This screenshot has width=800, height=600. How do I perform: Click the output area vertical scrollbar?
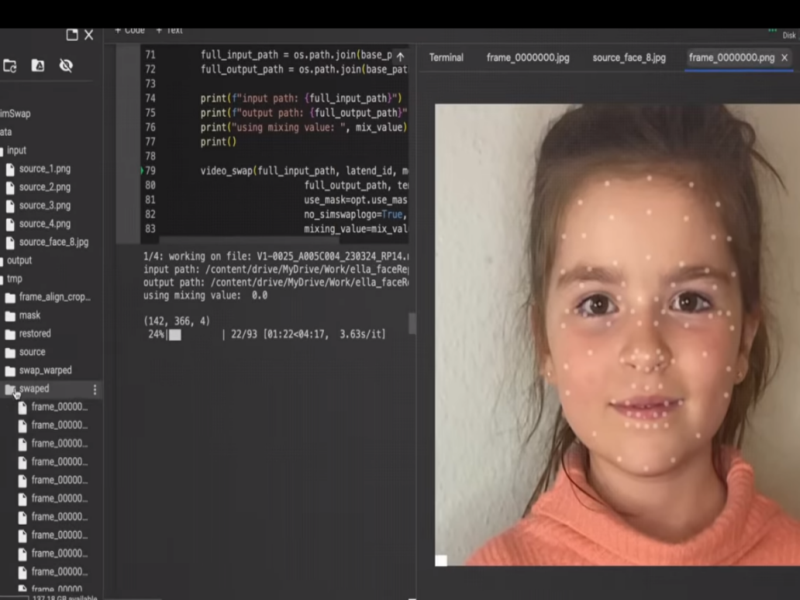[411, 323]
